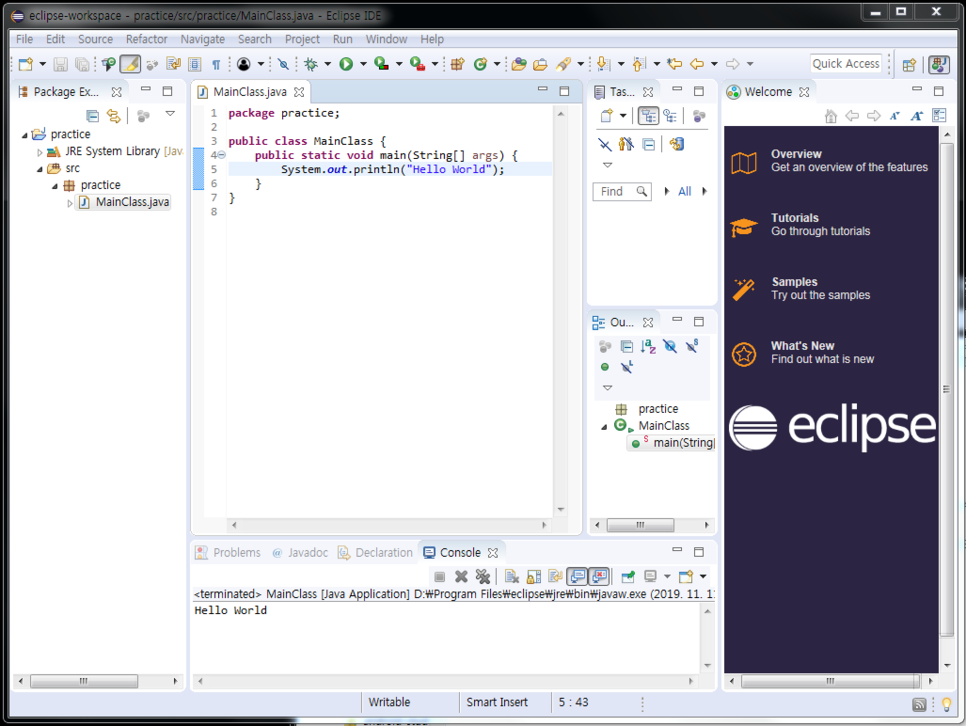Switch to the Javadoc tab
Screen dimensions: 966x726
(300, 553)
